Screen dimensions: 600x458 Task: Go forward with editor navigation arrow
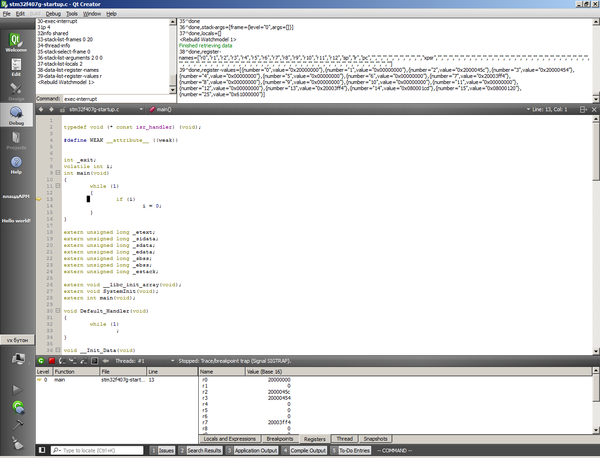click(51, 109)
